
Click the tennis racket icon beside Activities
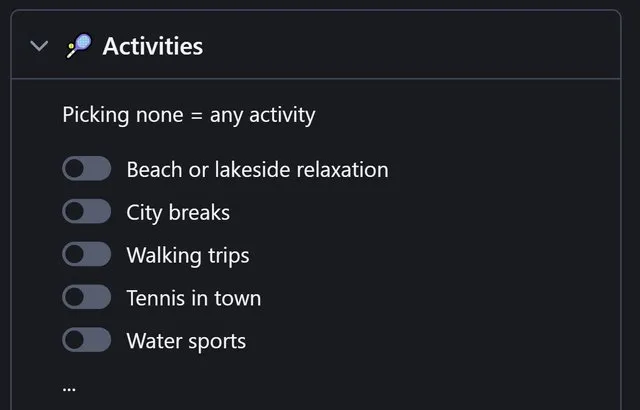[79, 46]
